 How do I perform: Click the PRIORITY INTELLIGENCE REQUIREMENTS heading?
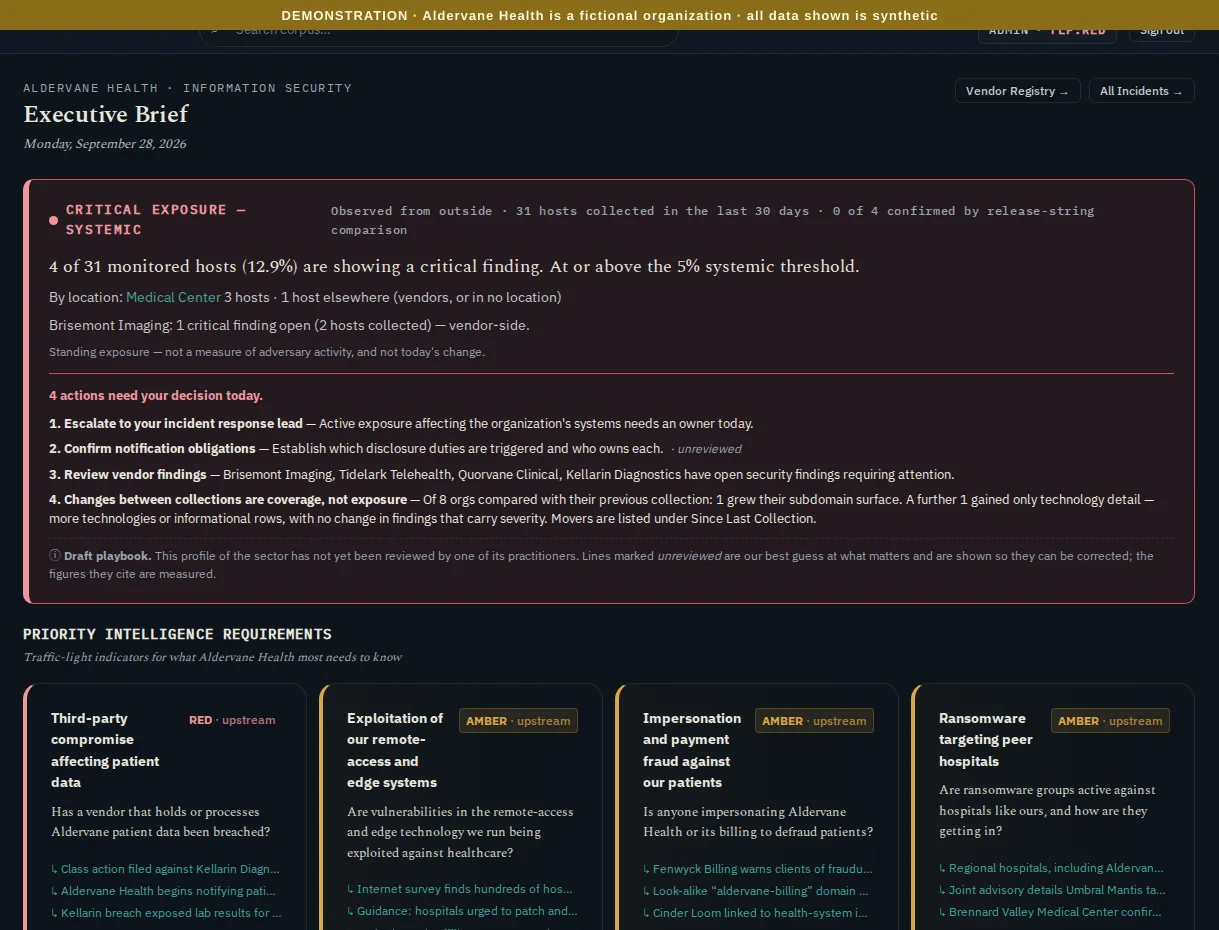click(177, 634)
